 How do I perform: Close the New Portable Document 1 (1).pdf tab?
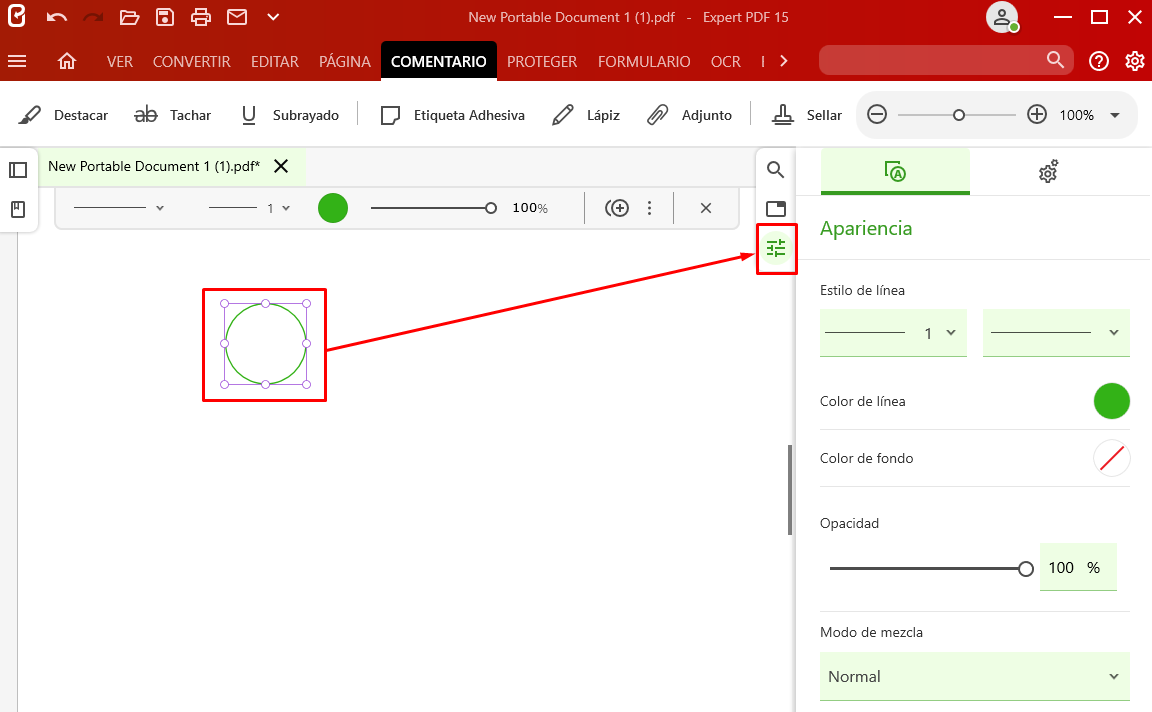281,166
